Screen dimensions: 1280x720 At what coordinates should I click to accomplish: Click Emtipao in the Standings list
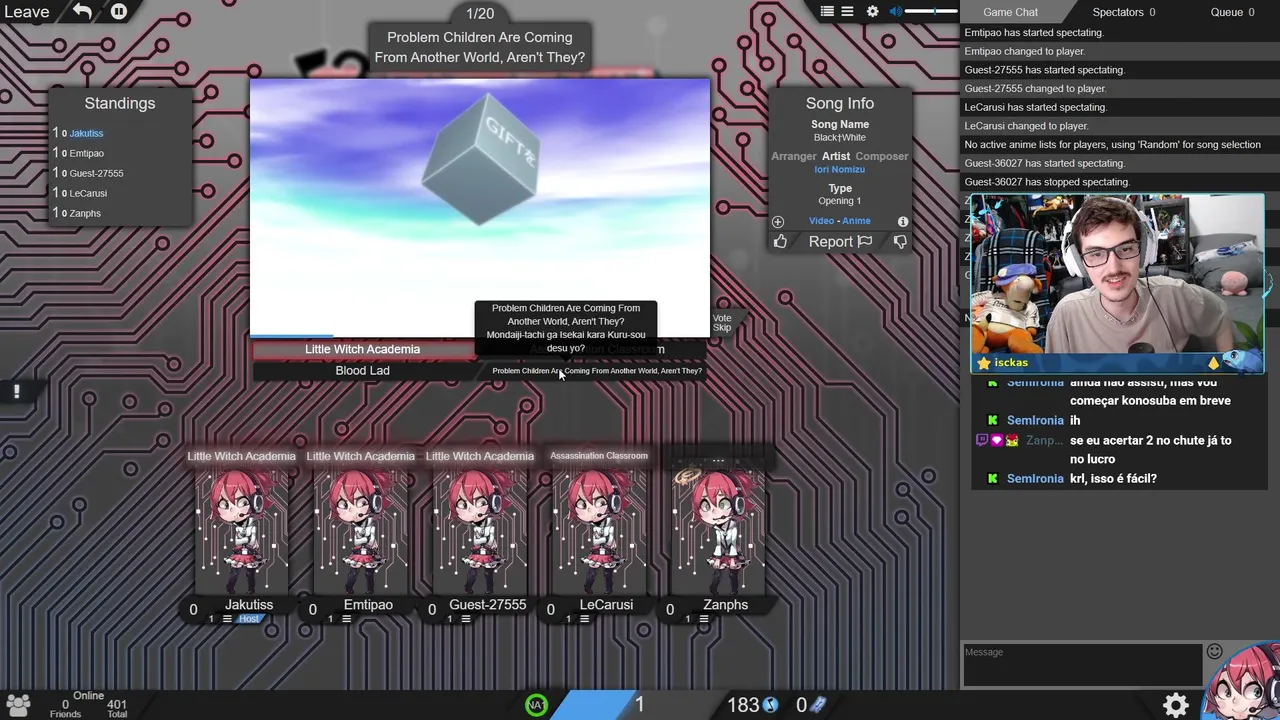click(x=86, y=153)
